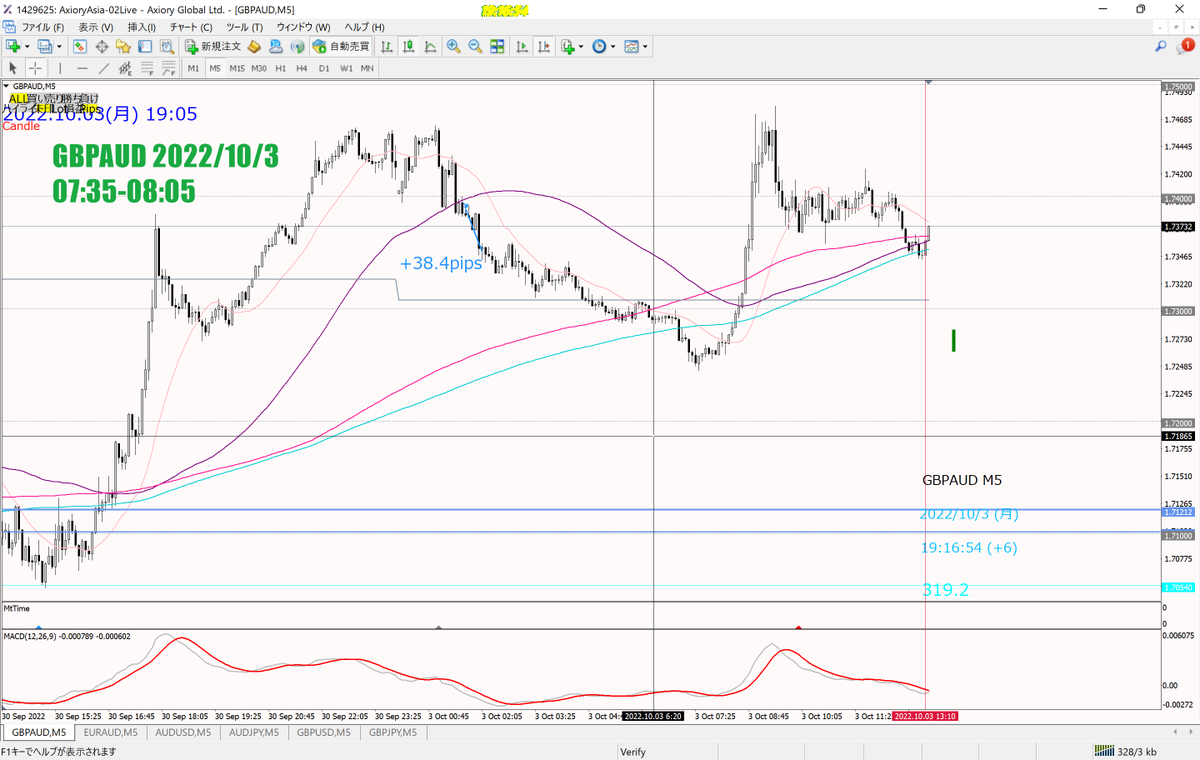
Task: Select the cursor arrow tool
Action: [x=13, y=68]
